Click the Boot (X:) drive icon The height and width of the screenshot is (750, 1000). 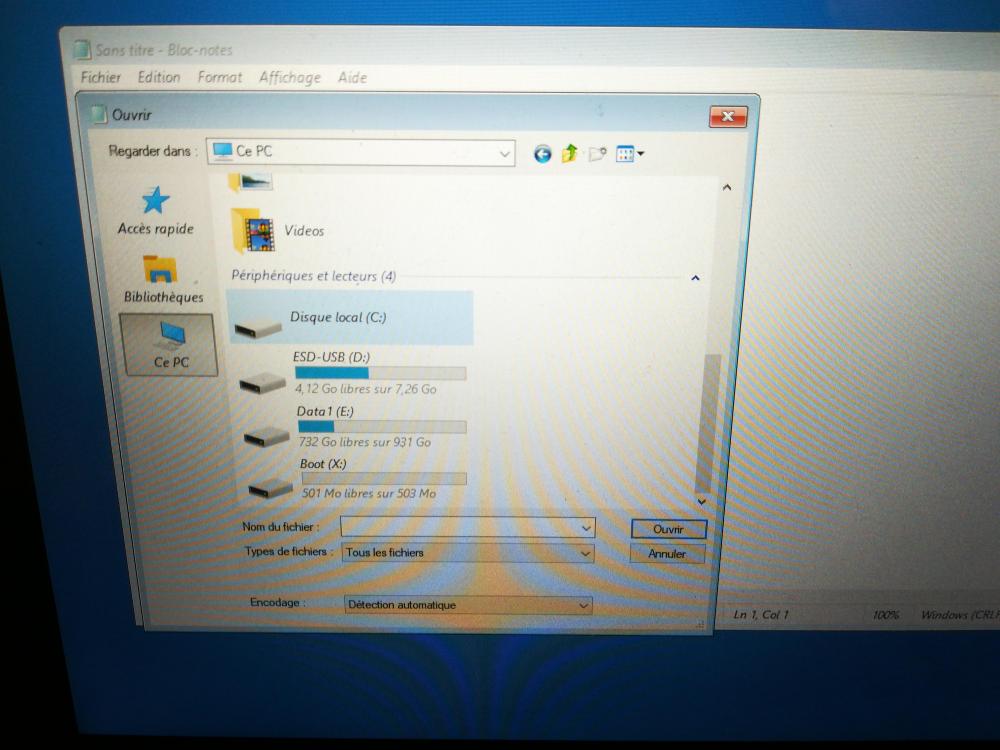[270, 489]
